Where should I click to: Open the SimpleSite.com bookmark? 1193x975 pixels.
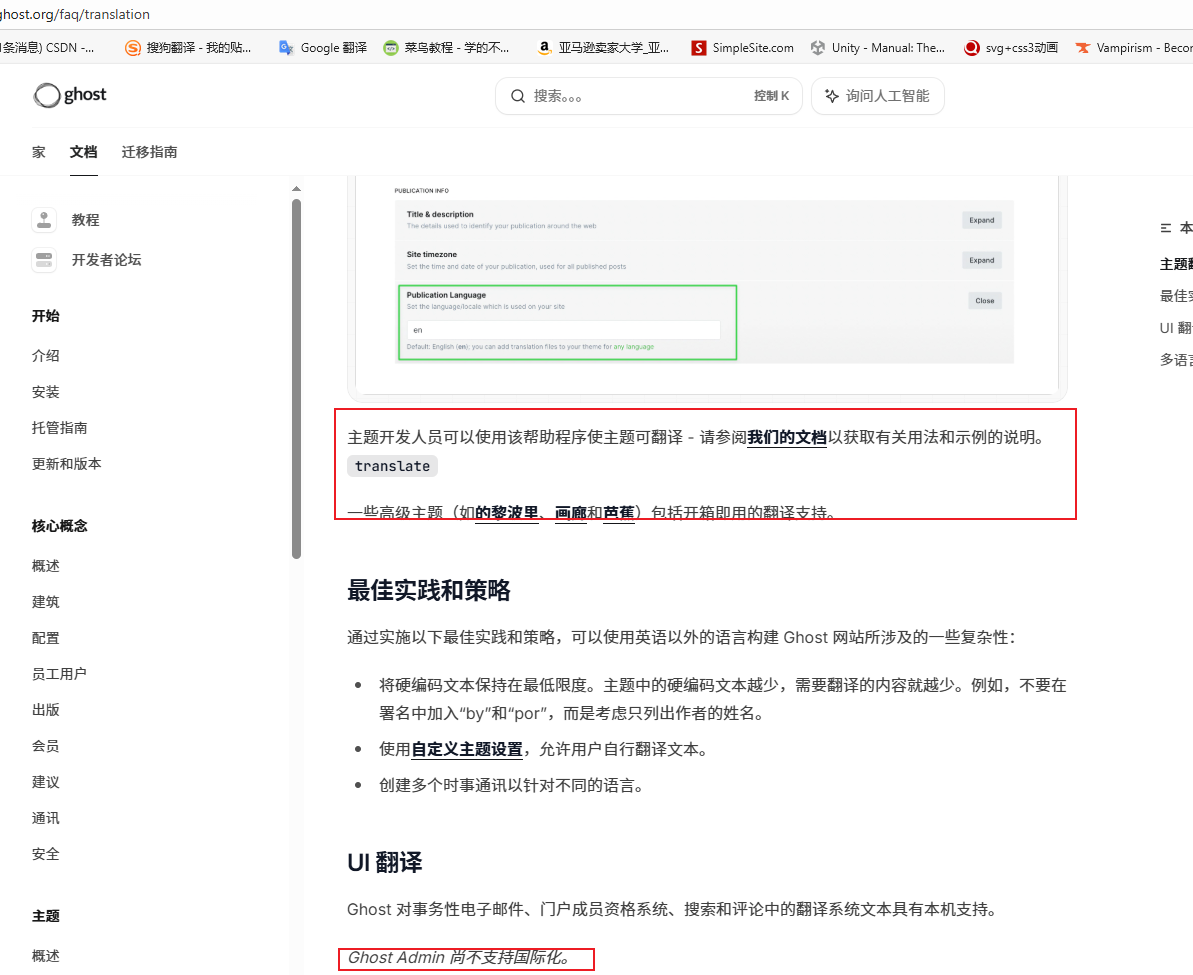(742, 47)
